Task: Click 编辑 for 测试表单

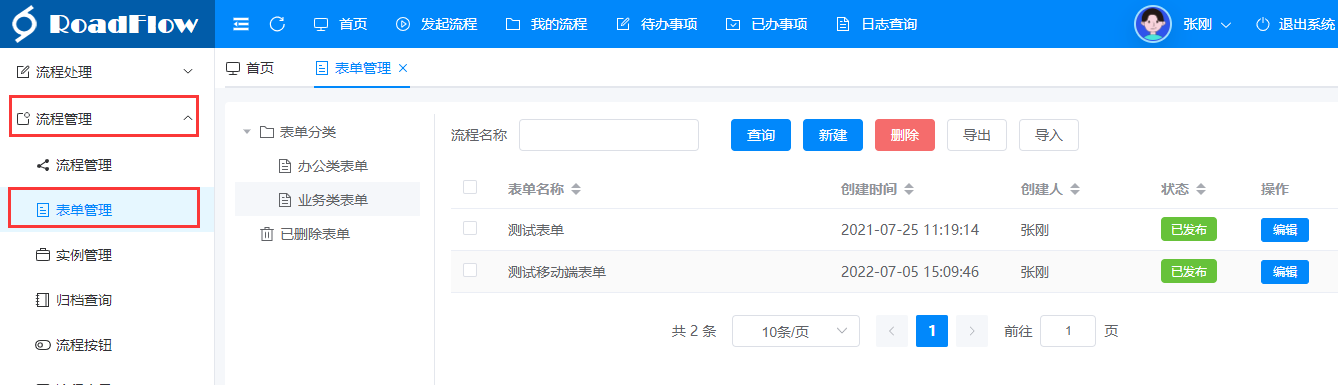Action: (1285, 230)
